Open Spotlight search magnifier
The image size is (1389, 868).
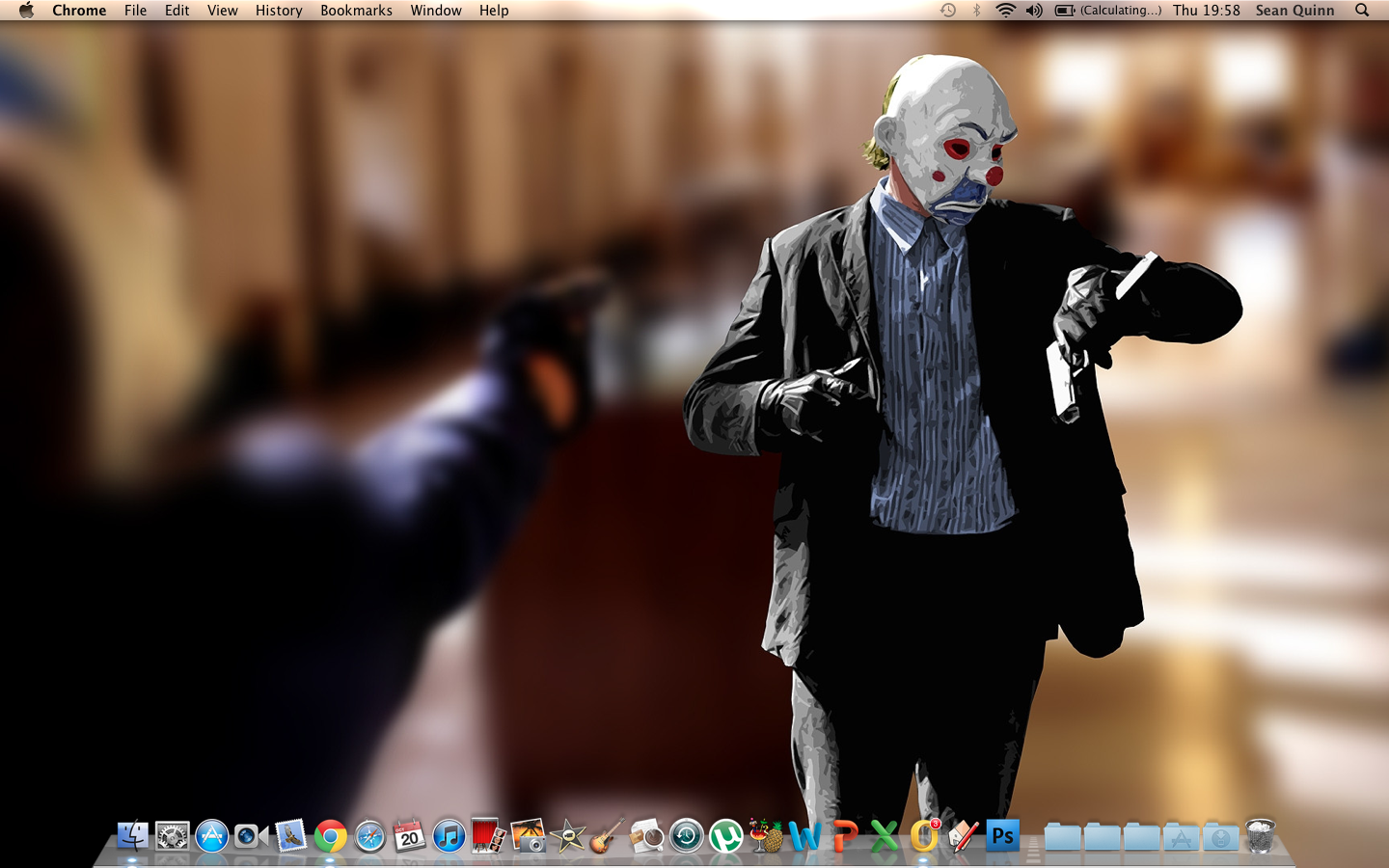click(x=1362, y=11)
